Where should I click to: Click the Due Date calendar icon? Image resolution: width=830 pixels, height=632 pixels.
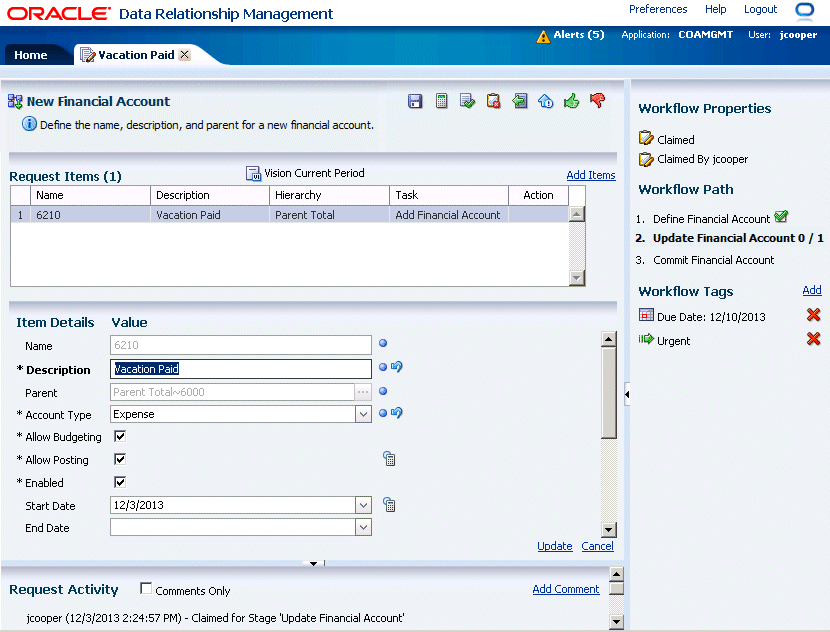[646, 315]
